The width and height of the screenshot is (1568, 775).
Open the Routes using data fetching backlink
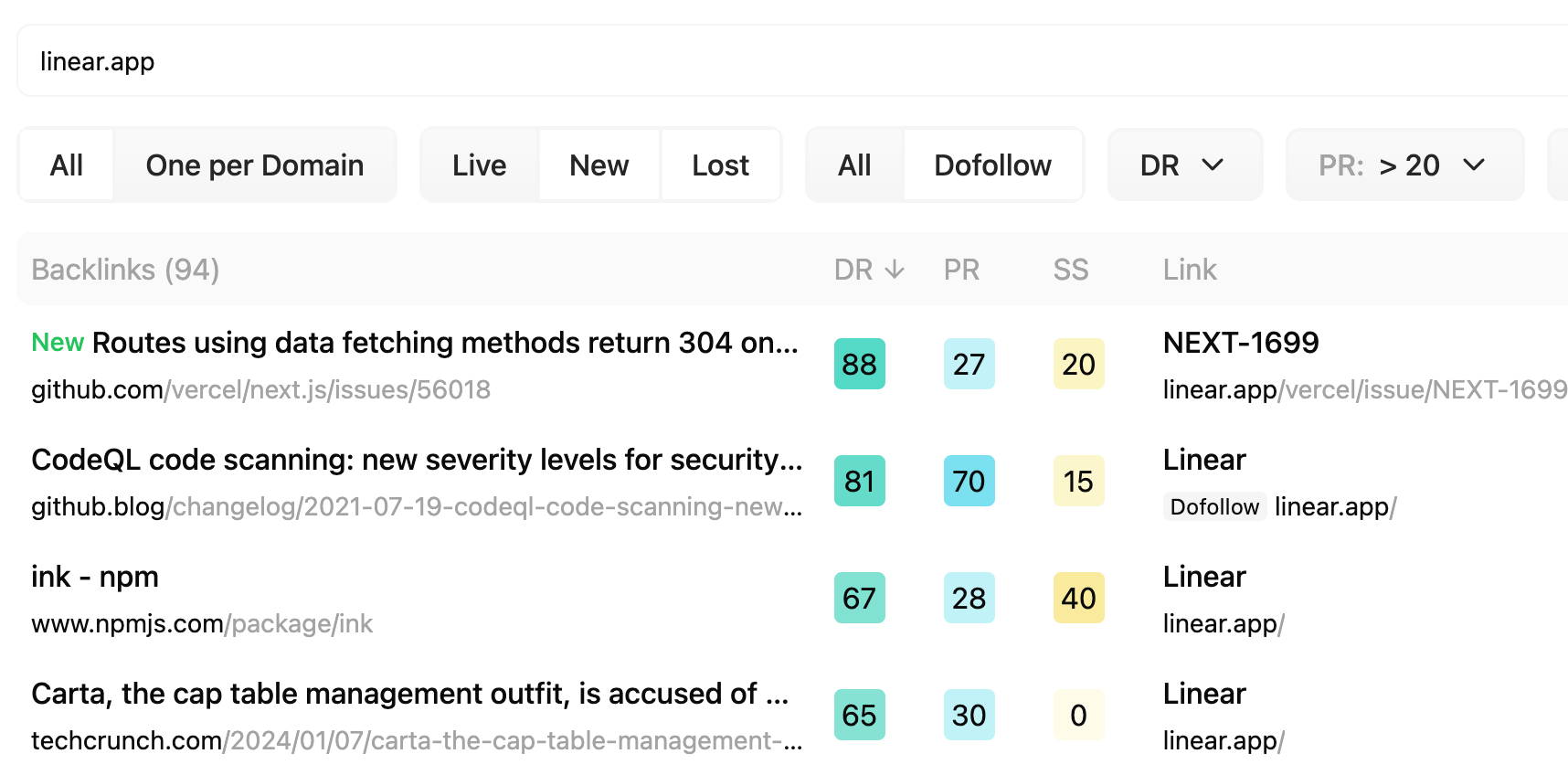tap(444, 343)
